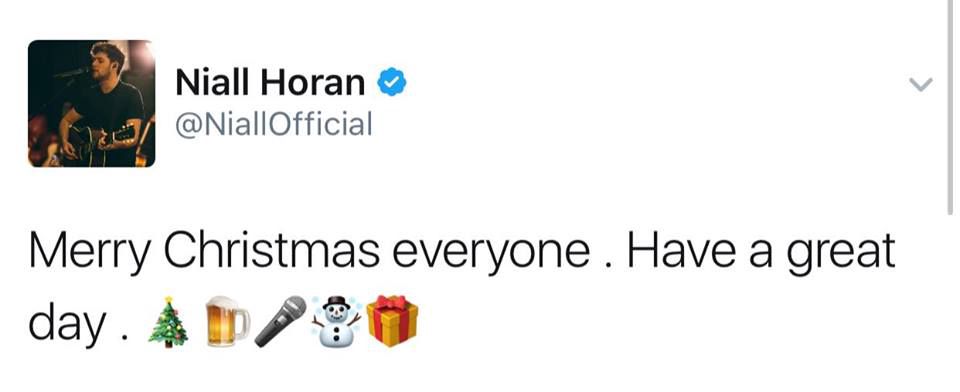Open the tweet options chevron menu
This screenshot has height=392, width=960.
(x=920, y=84)
